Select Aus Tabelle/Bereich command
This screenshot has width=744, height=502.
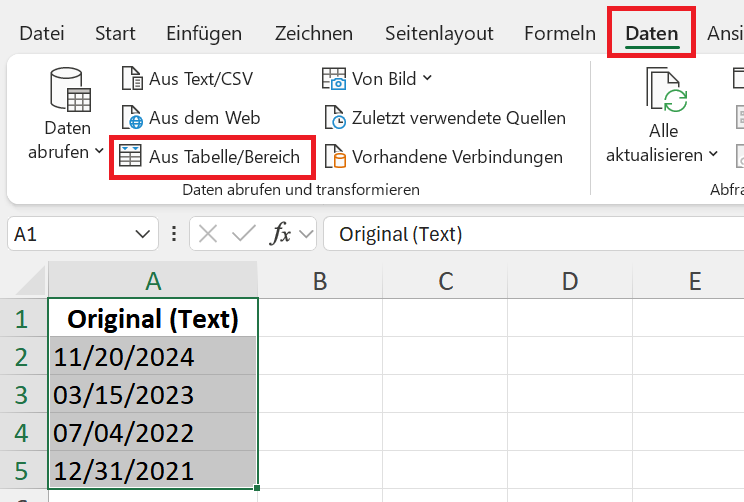210,157
